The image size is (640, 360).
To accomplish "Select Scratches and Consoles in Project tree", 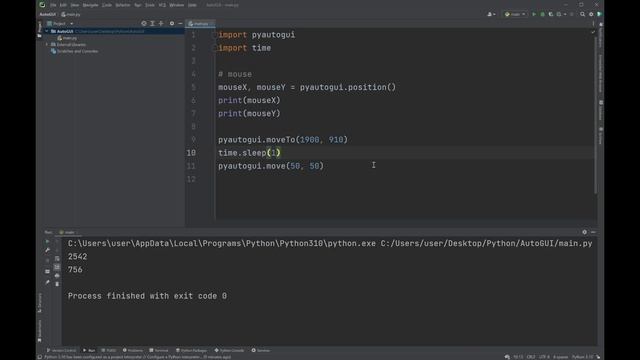I will 75,51.
